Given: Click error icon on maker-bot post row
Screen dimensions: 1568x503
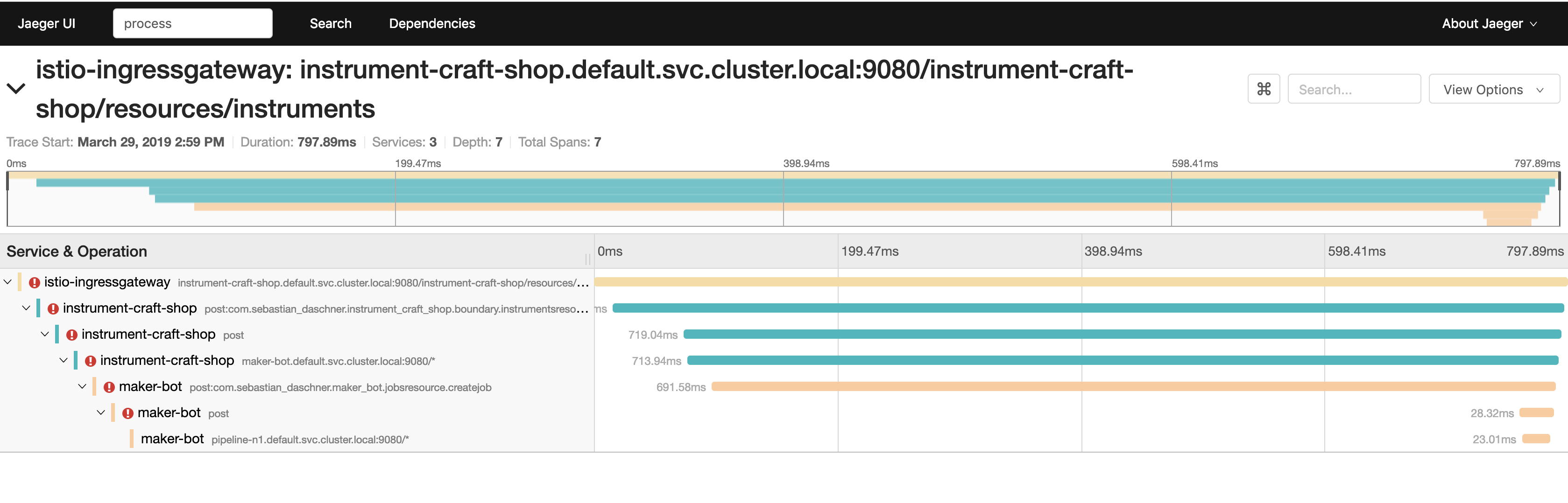Looking at the screenshot, I should pos(128,413).
